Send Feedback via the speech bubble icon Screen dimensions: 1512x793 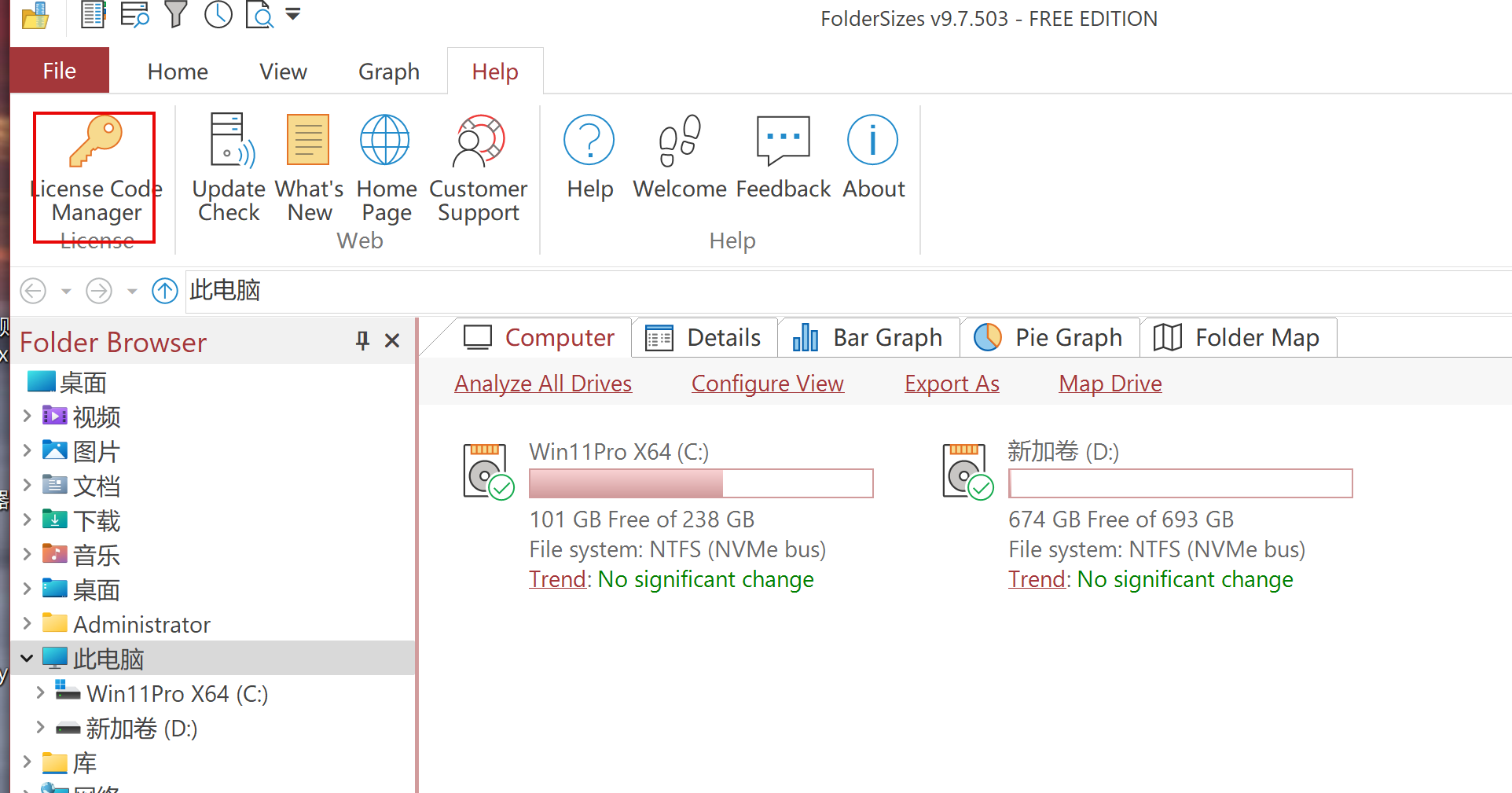tap(783, 141)
